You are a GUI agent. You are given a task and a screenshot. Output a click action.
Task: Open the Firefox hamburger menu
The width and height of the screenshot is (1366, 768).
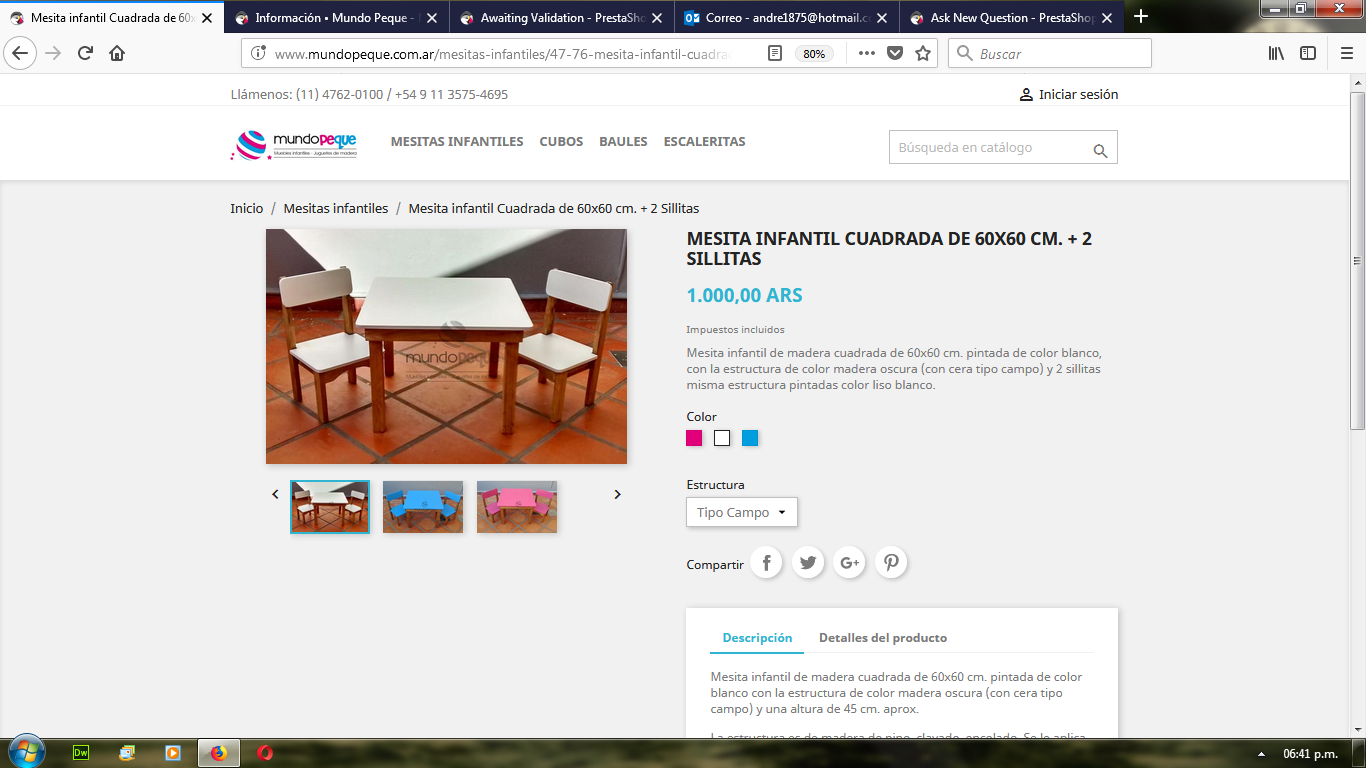[x=1346, y=54]
